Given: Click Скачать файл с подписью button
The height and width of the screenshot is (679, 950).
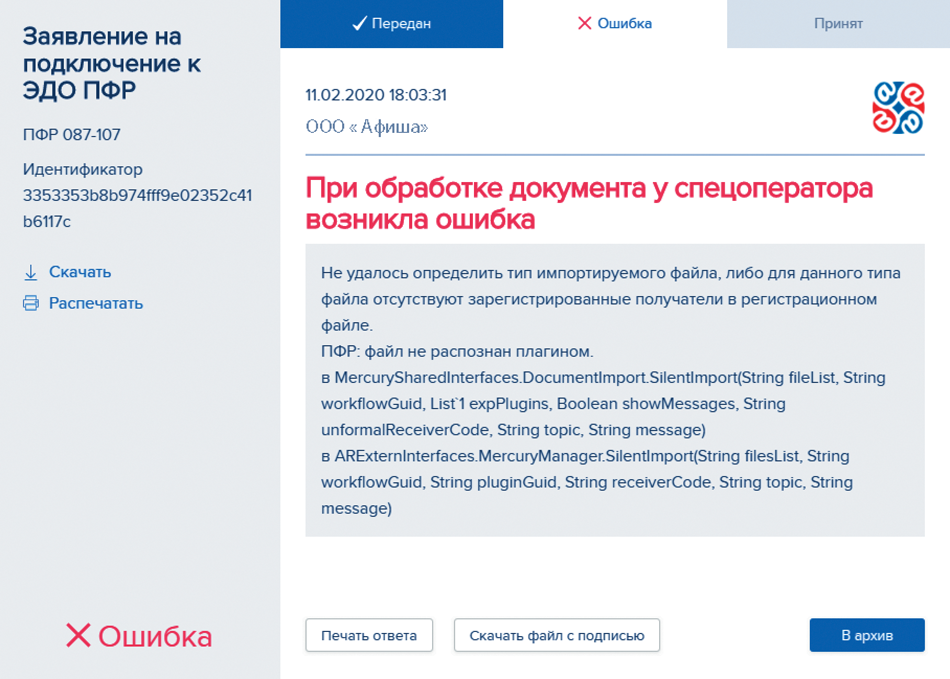Looking at the screenshot, I should [556, 635].
